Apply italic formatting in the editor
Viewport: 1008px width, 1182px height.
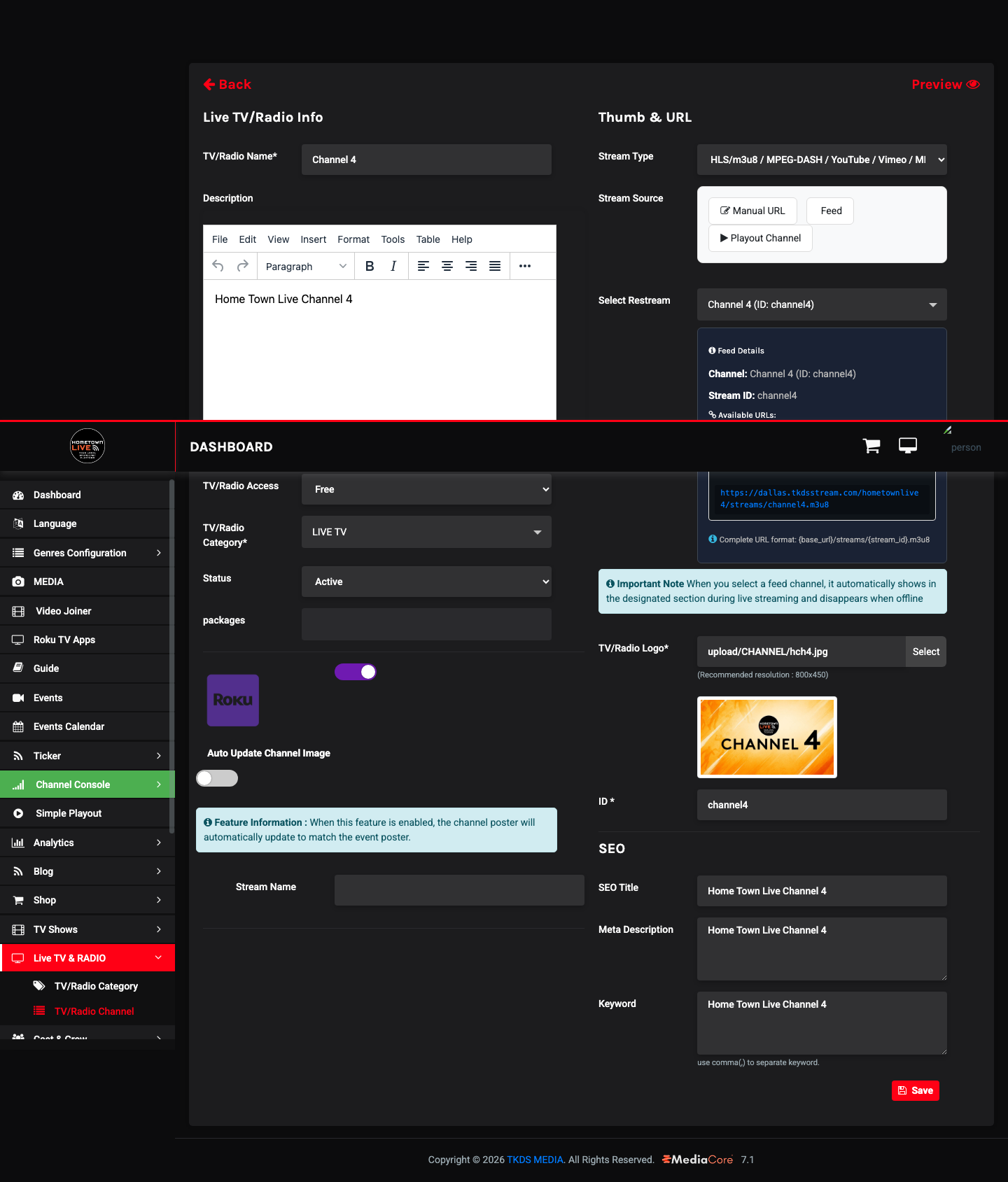point(393,266)
